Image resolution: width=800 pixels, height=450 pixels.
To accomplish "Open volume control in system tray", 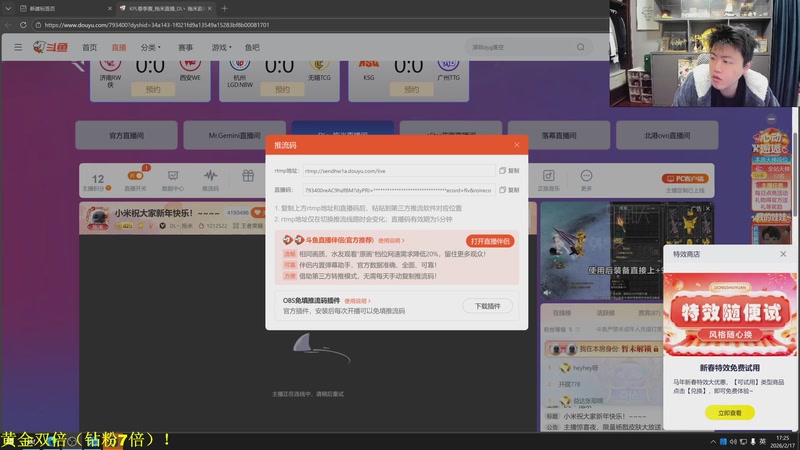I will coord(733,442).
